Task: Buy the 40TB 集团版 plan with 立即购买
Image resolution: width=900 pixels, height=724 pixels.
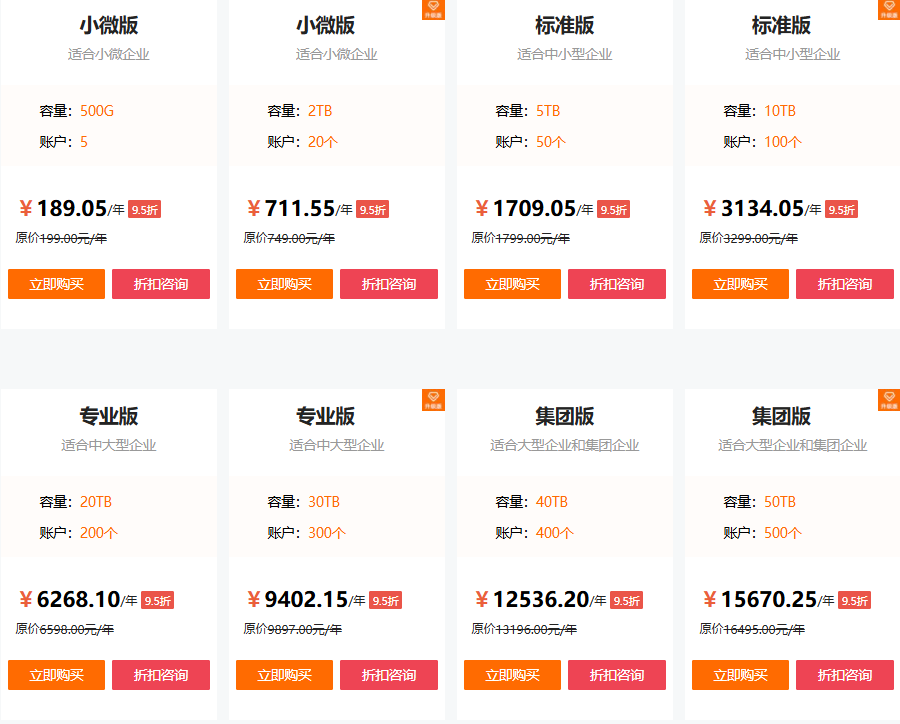Action: tap(512, 675)
